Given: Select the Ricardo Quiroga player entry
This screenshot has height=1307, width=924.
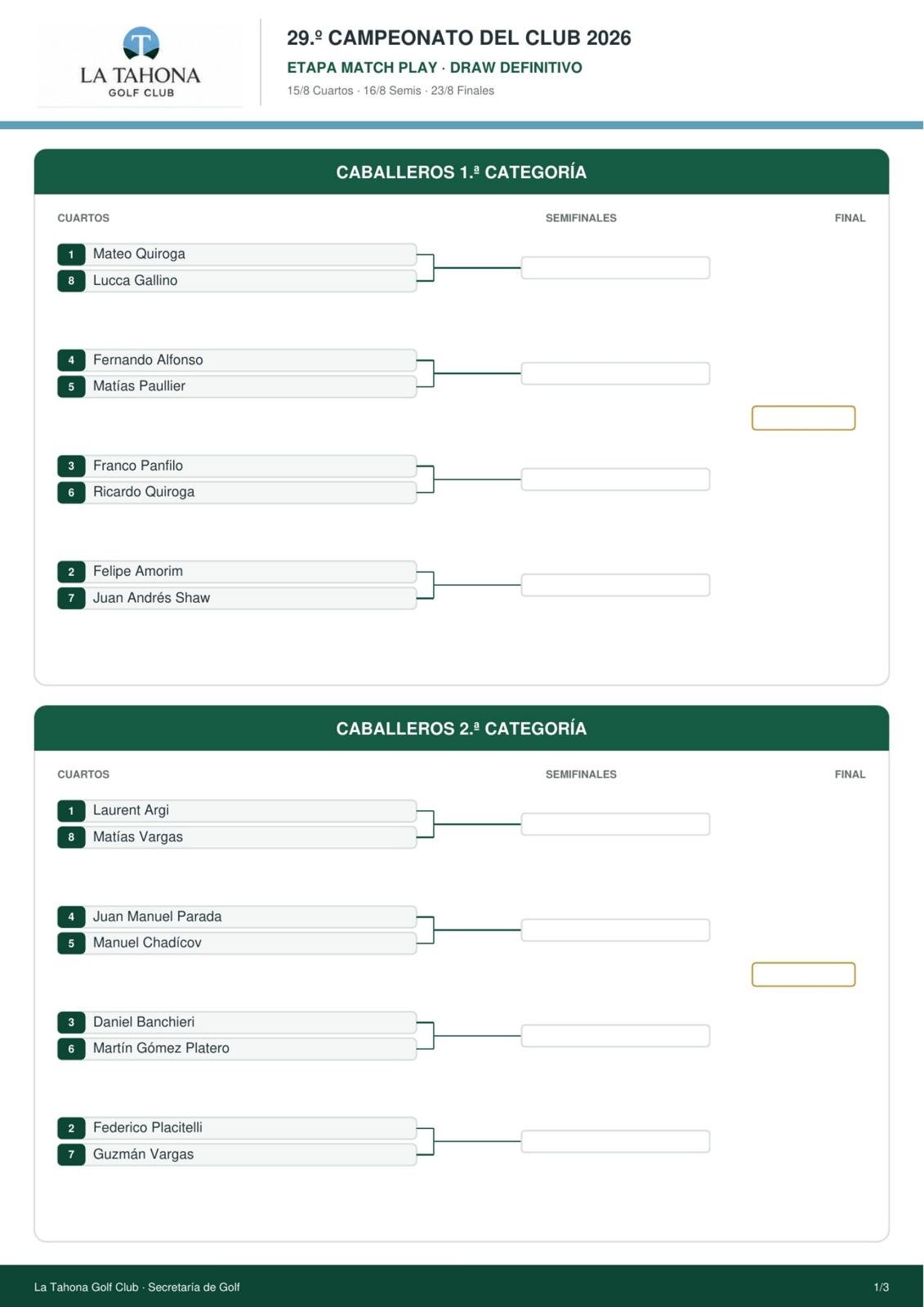Looking at the screenshot, I should [237, 492].
